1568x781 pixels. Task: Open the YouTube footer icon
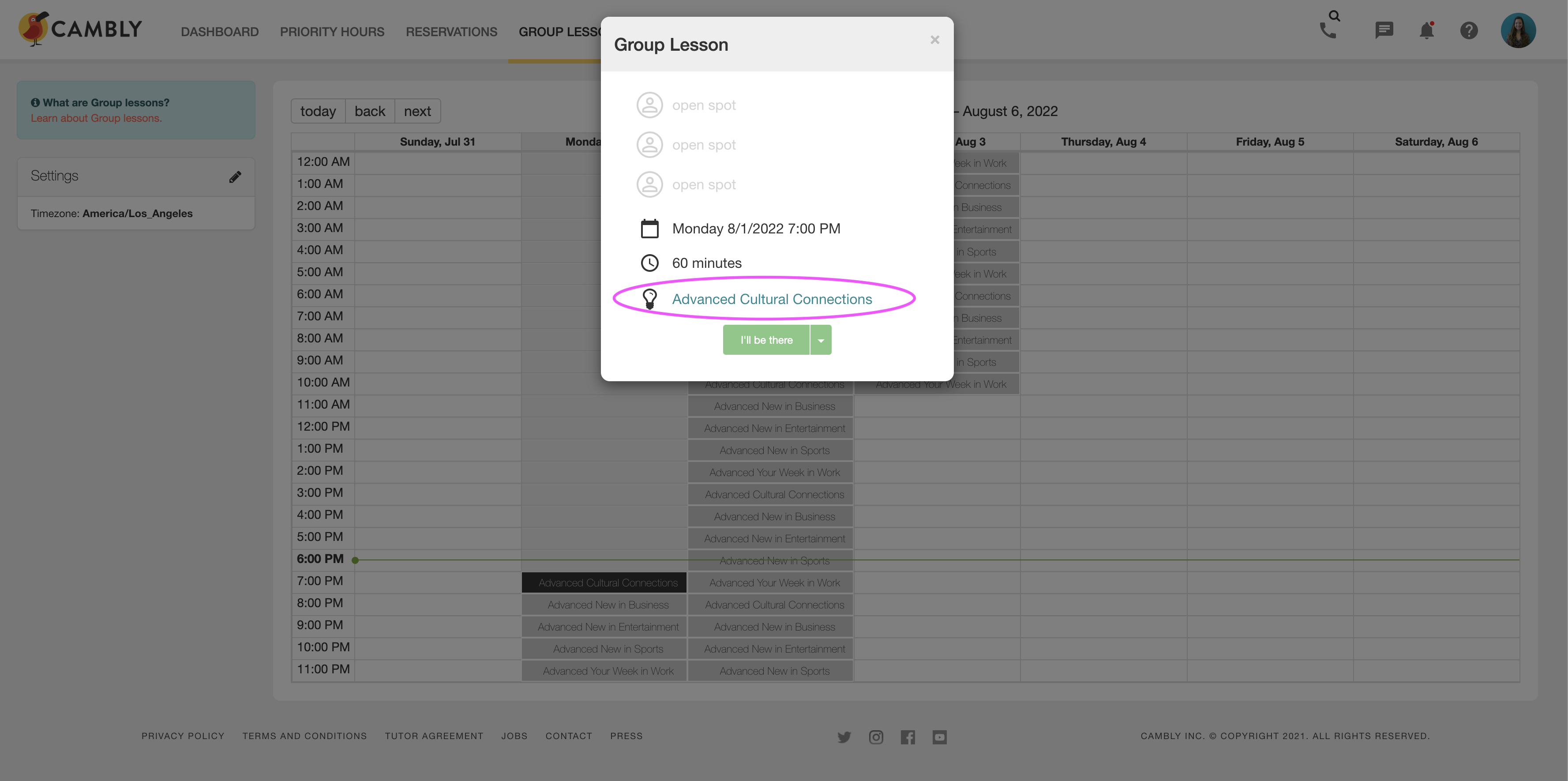click(939, 737)
